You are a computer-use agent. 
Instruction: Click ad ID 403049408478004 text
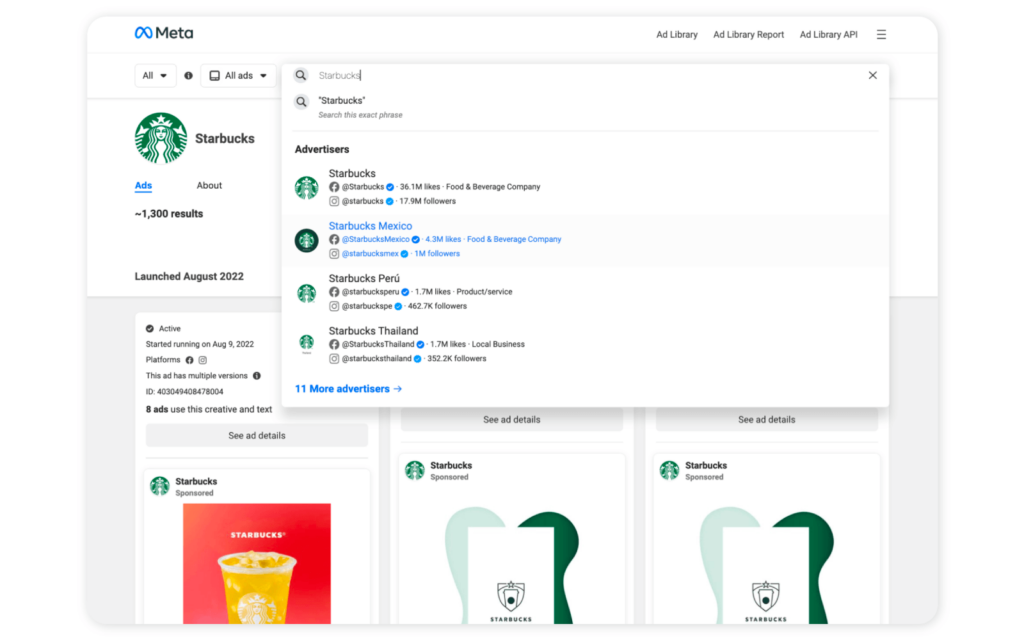click(184, 392)
